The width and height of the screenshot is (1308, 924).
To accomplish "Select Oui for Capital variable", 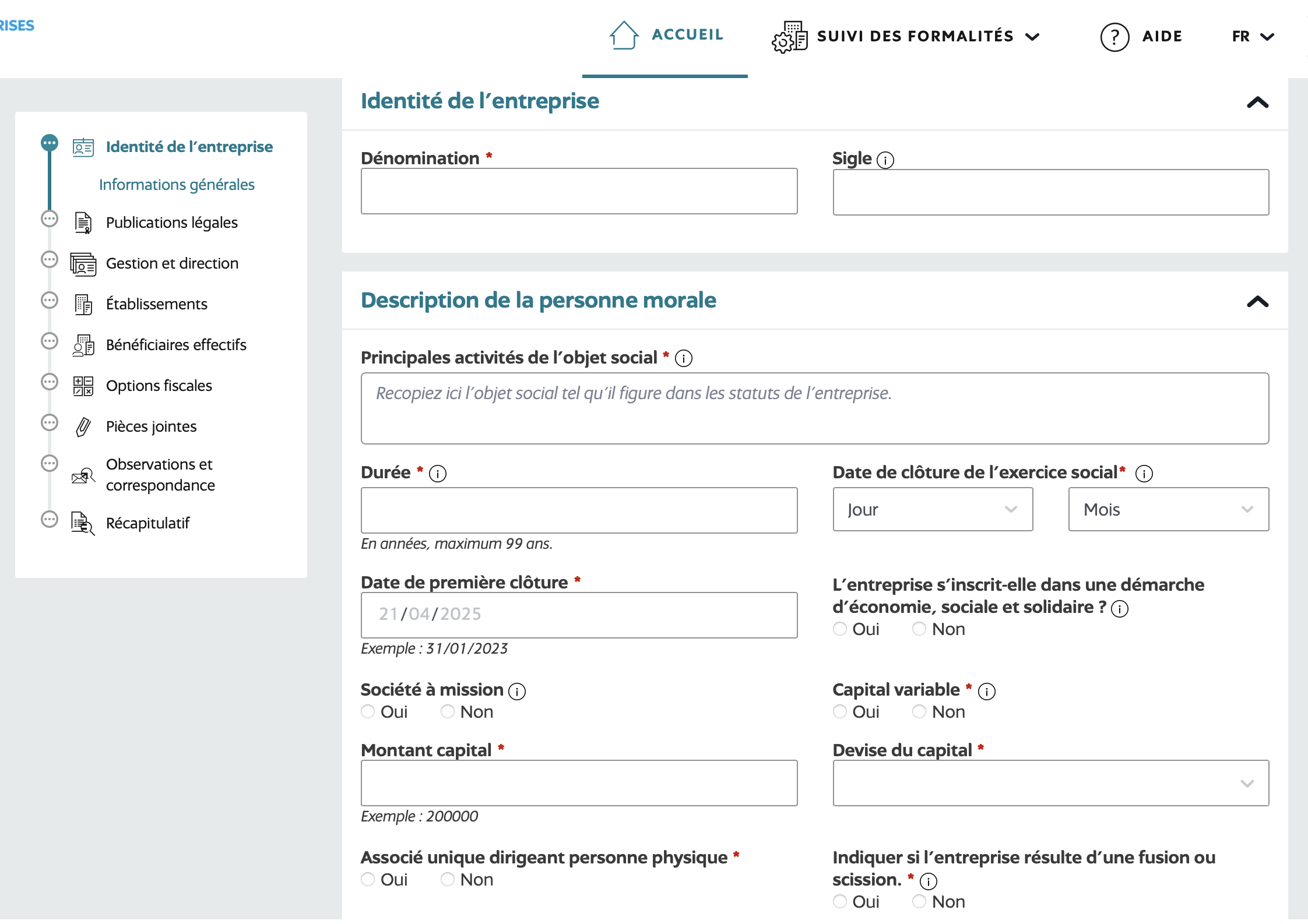I will pyautogui.click(x=840, y=712).
